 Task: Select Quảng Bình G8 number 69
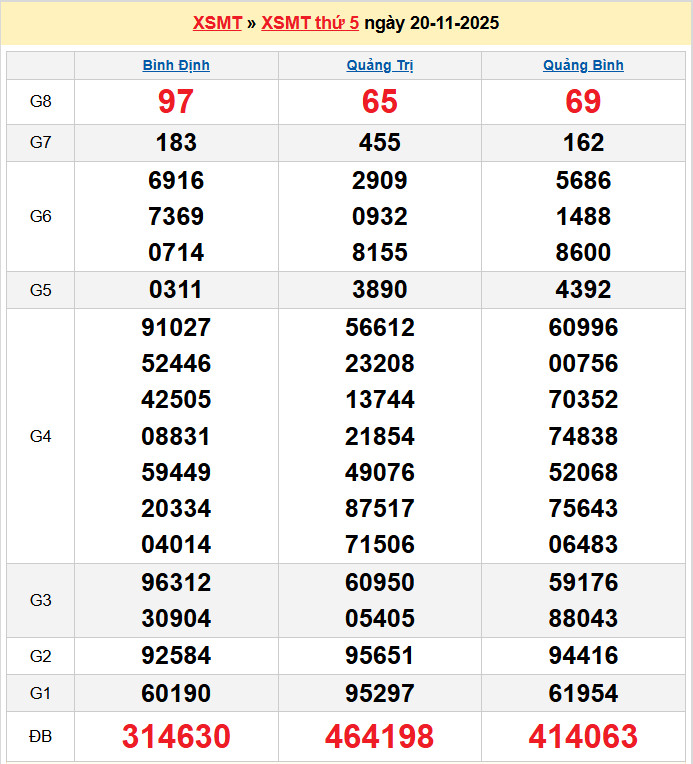click(583, 101)
